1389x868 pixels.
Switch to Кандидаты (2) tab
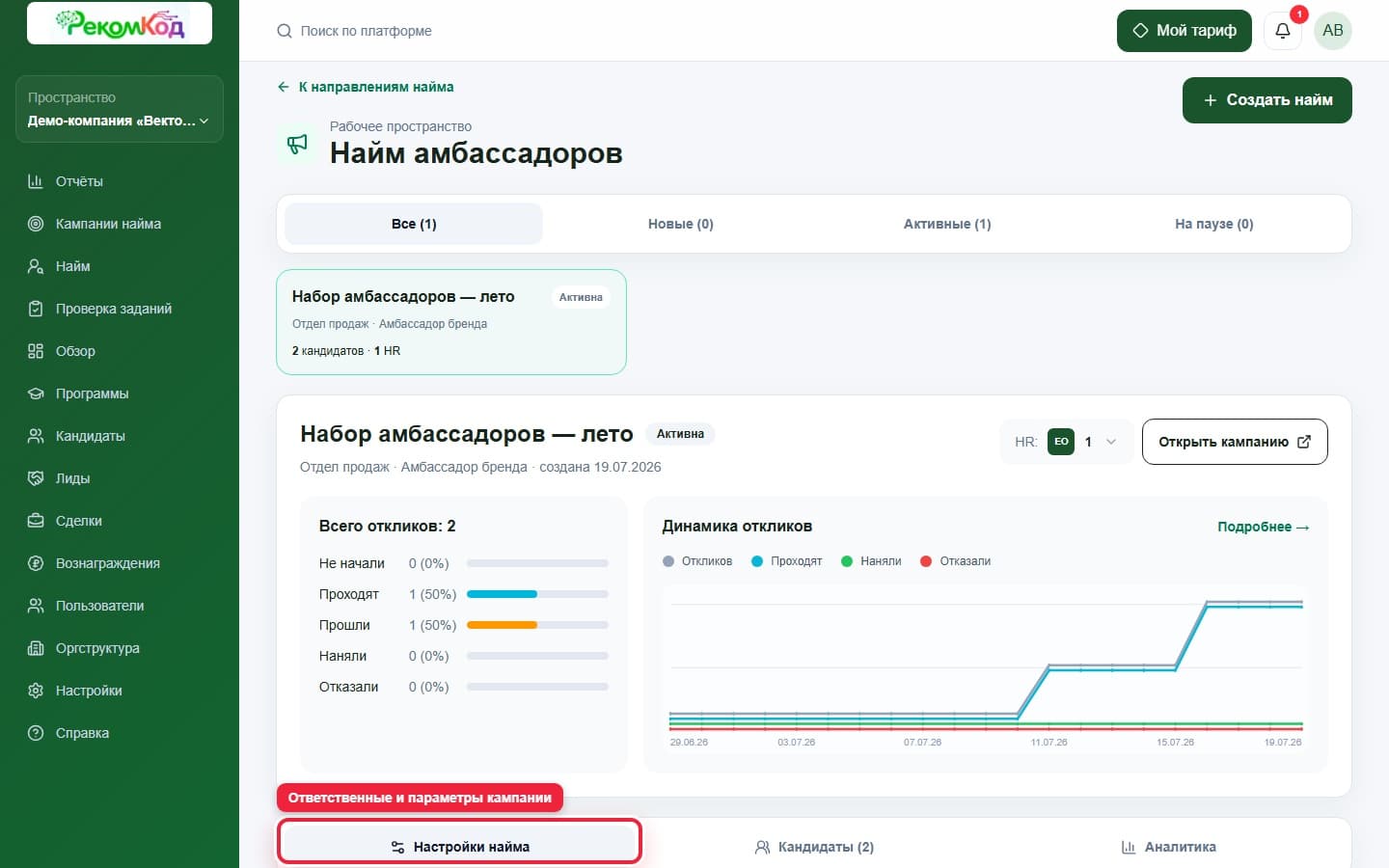click(814, 847)
